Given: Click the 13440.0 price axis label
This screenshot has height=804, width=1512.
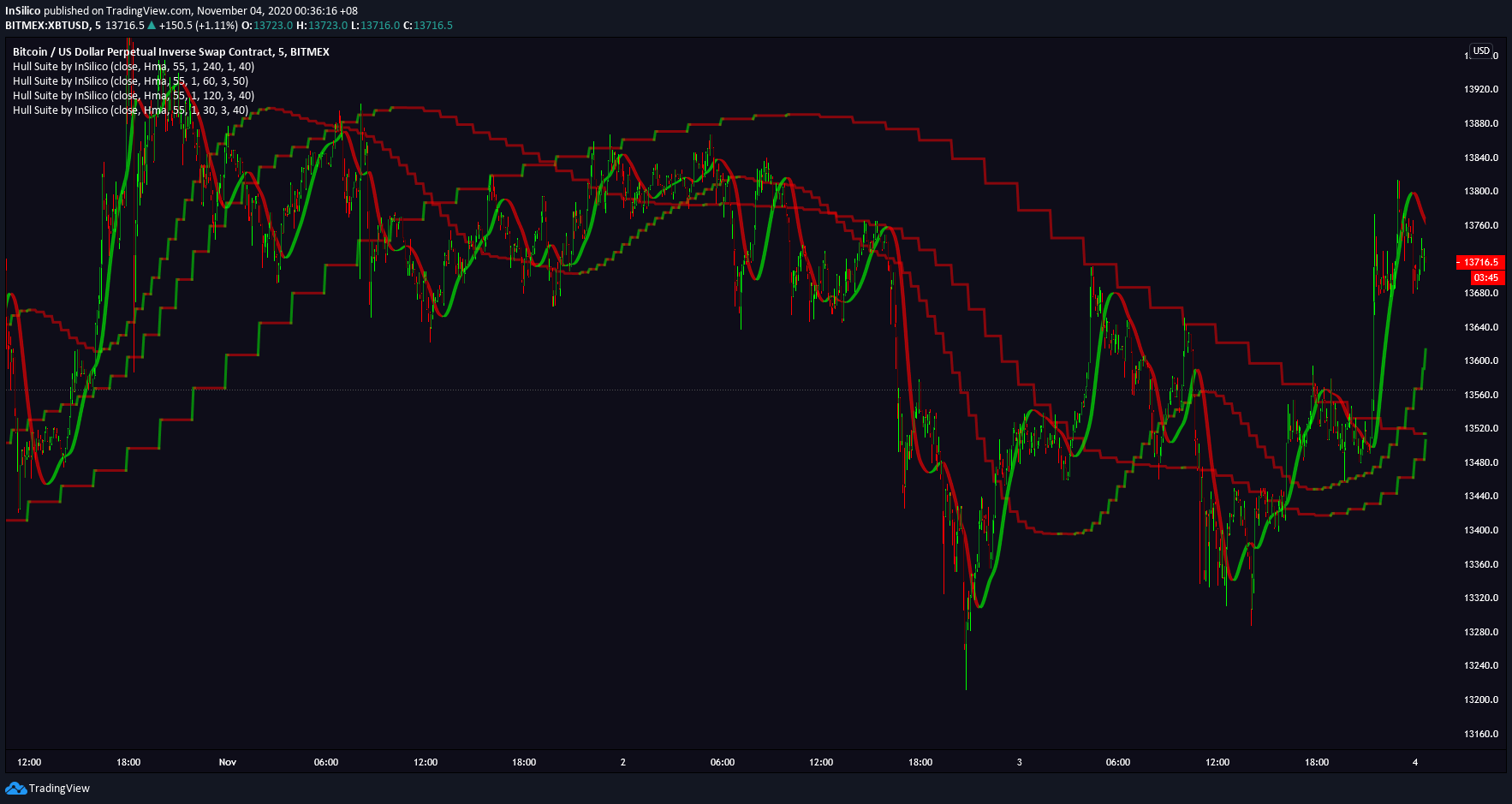Looking at the screenshot, I should 1481,496.
